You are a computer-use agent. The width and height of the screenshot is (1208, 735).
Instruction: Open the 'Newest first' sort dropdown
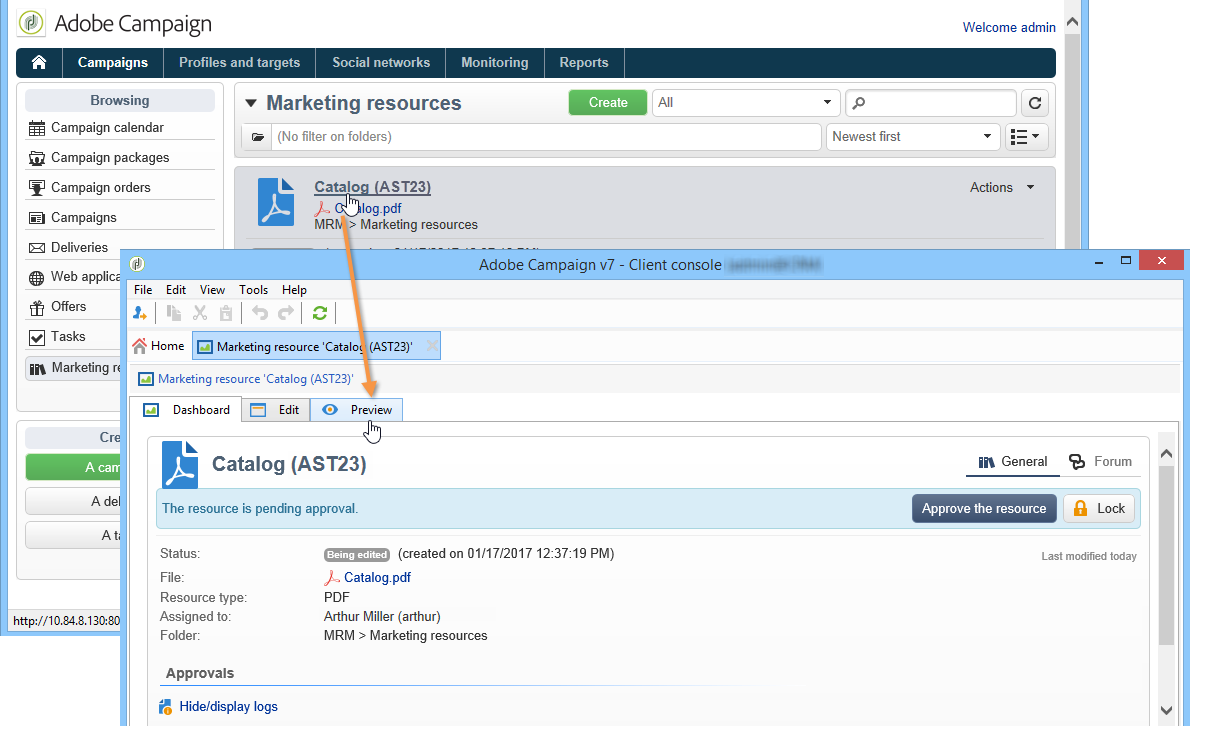(913, 137)
